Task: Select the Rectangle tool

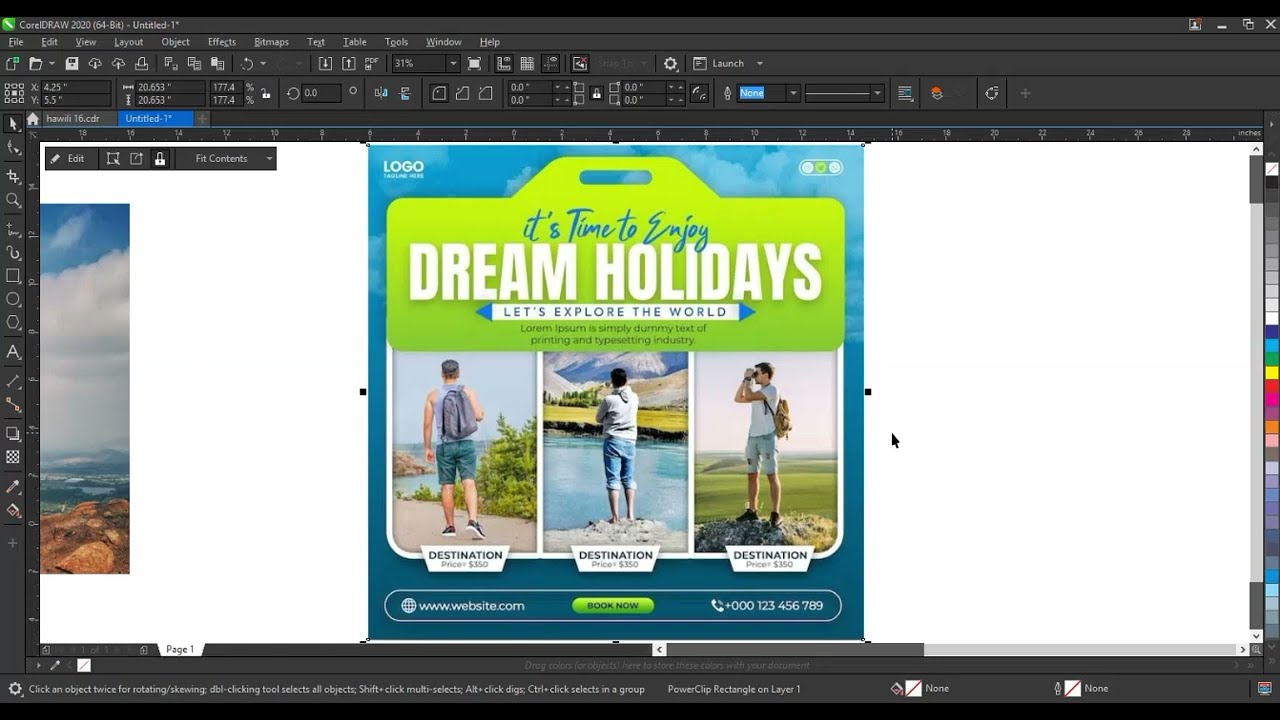Action: pyautogui.click(x=13, y=276)
